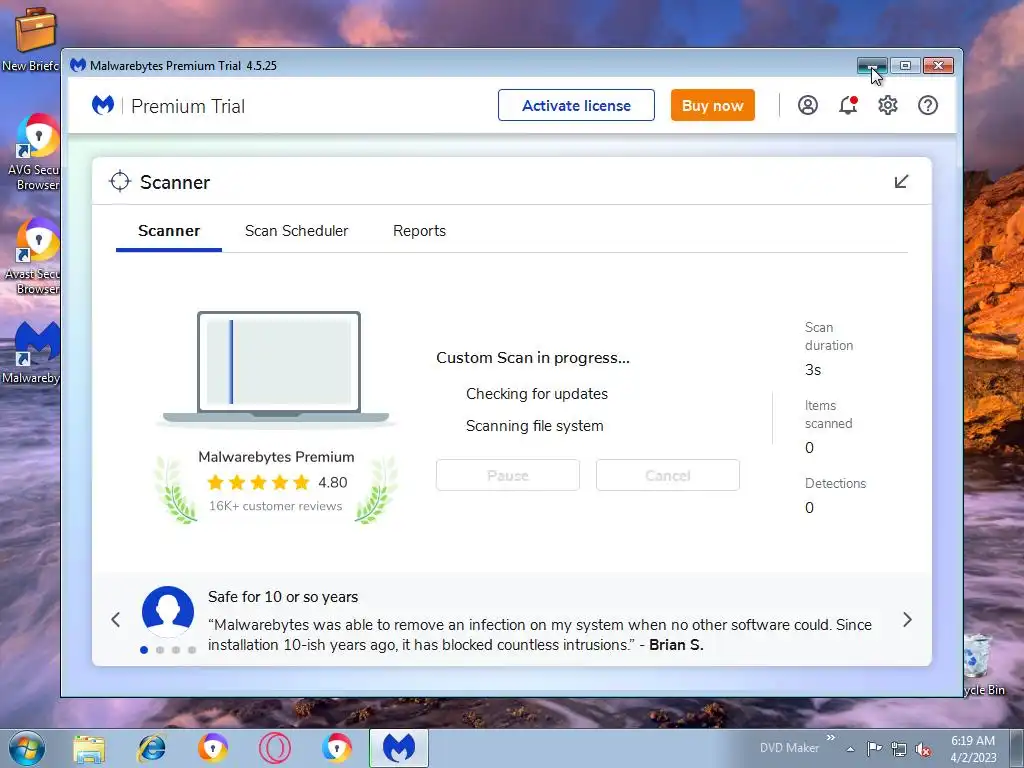Select the New Briefcase desktop icon
This screenshot has width=1024, height=768.
coord(31,39)
